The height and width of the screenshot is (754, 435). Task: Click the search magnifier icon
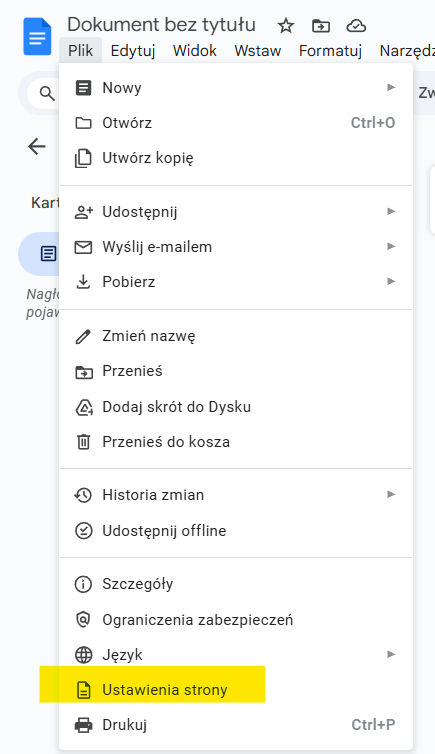click(47, 93)
